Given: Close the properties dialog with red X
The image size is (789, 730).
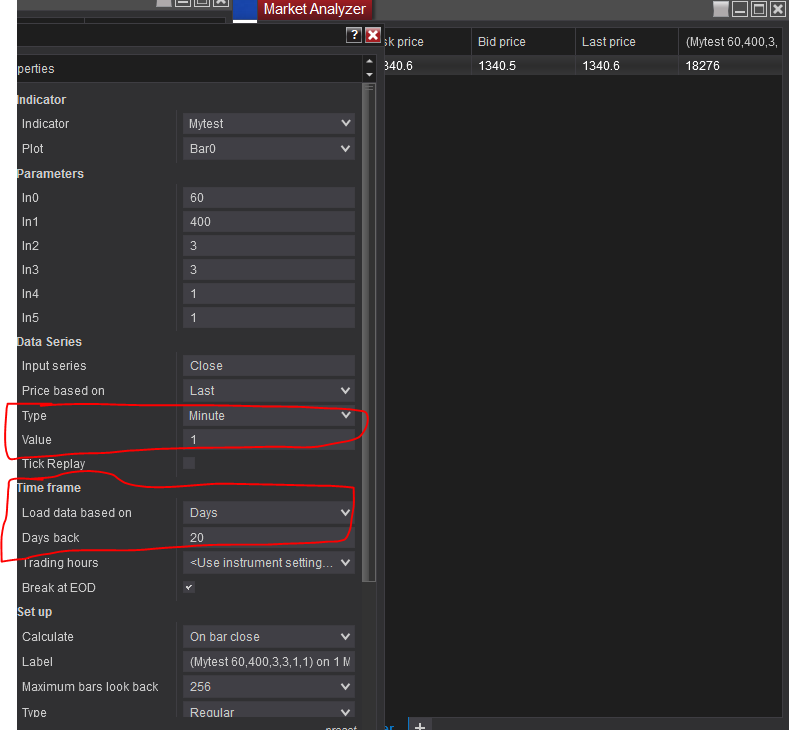Looking at the screenshot, I should click(373, 35).
